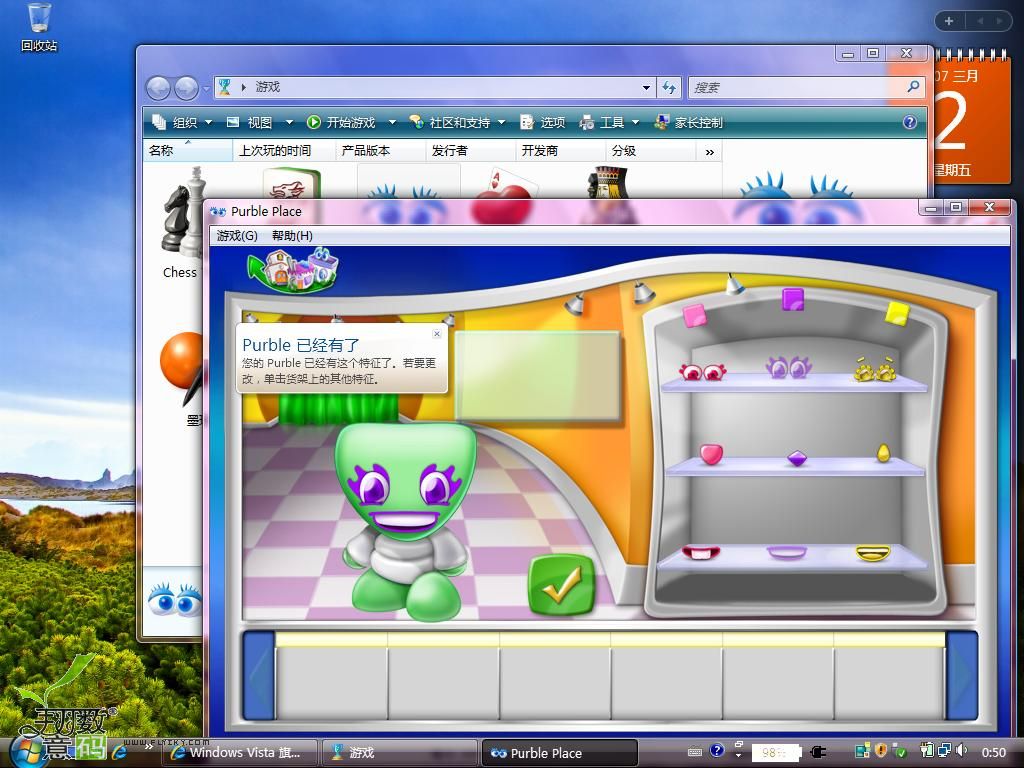Click 开始游戏 to start the game

[342, 122]
